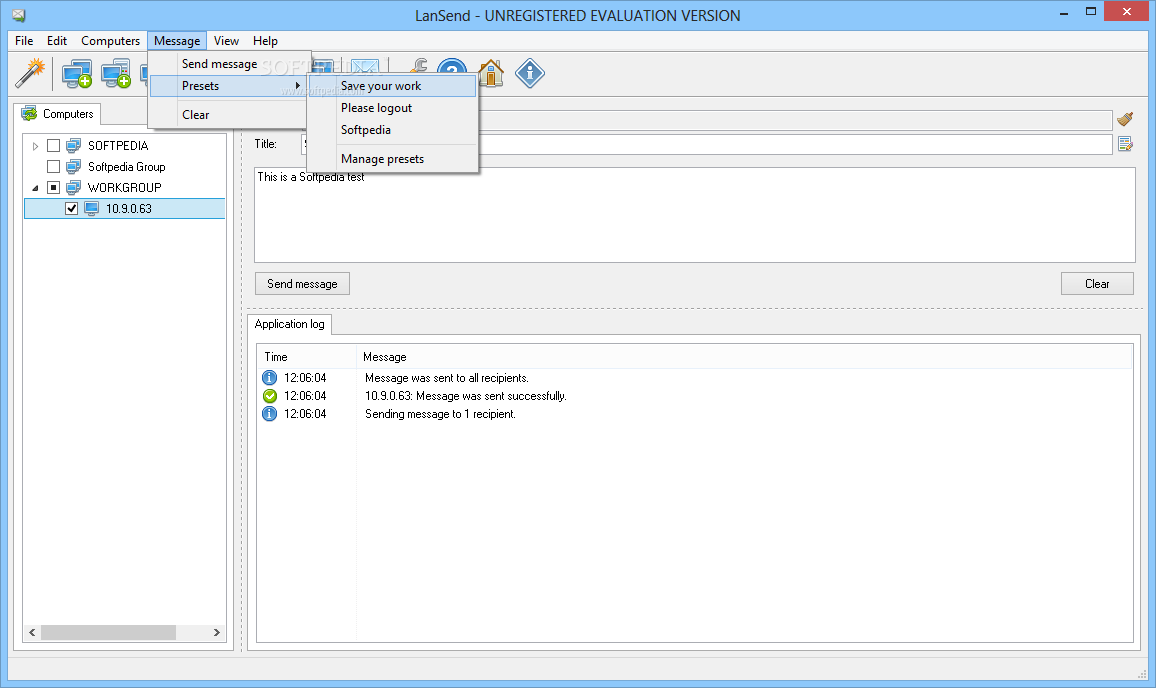Open Manage presets
Screen dimensions: 1156x688
click(392, 159)
